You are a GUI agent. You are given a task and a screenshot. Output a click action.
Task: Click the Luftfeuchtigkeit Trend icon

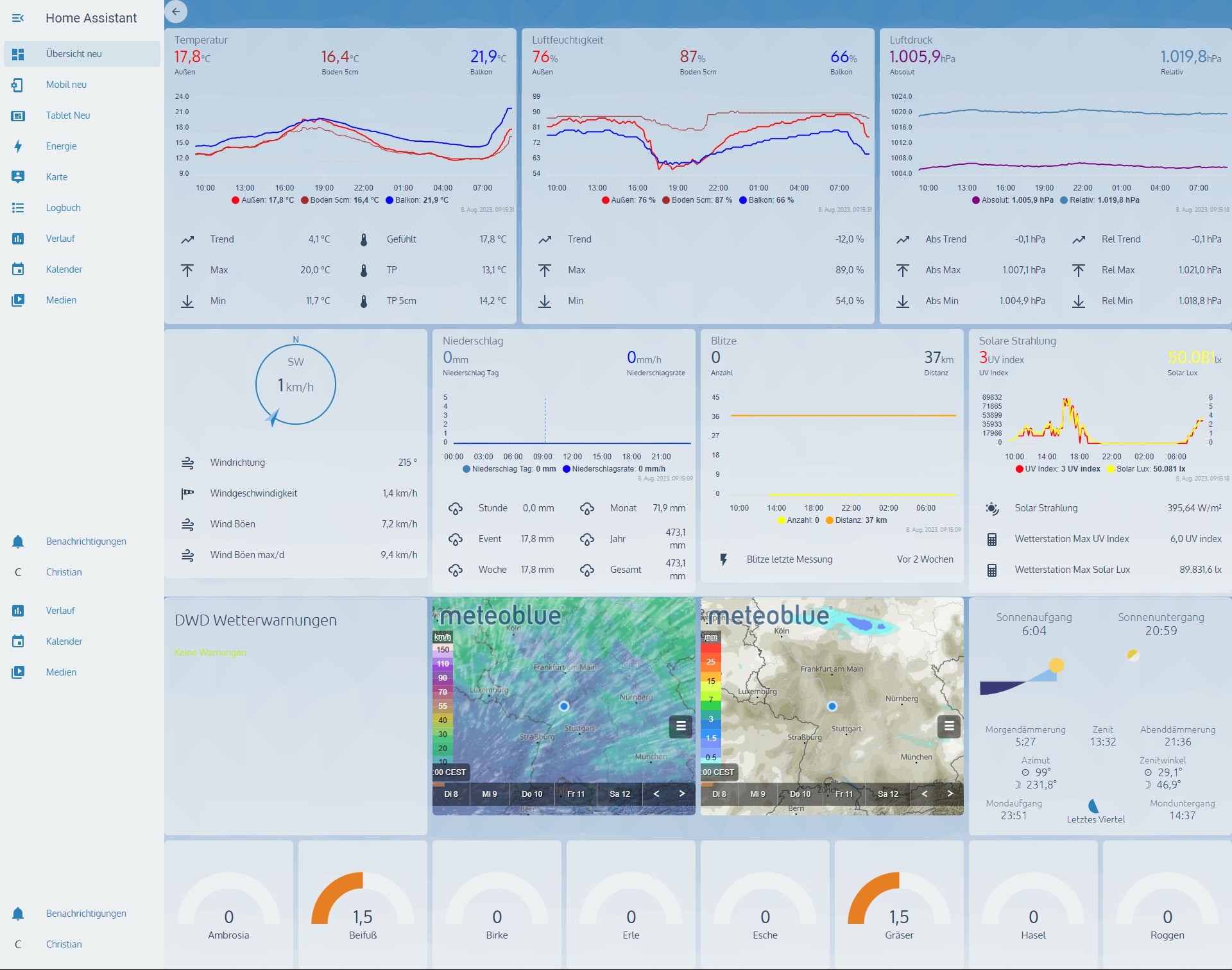pyautogui.click(x=545, y=239)
